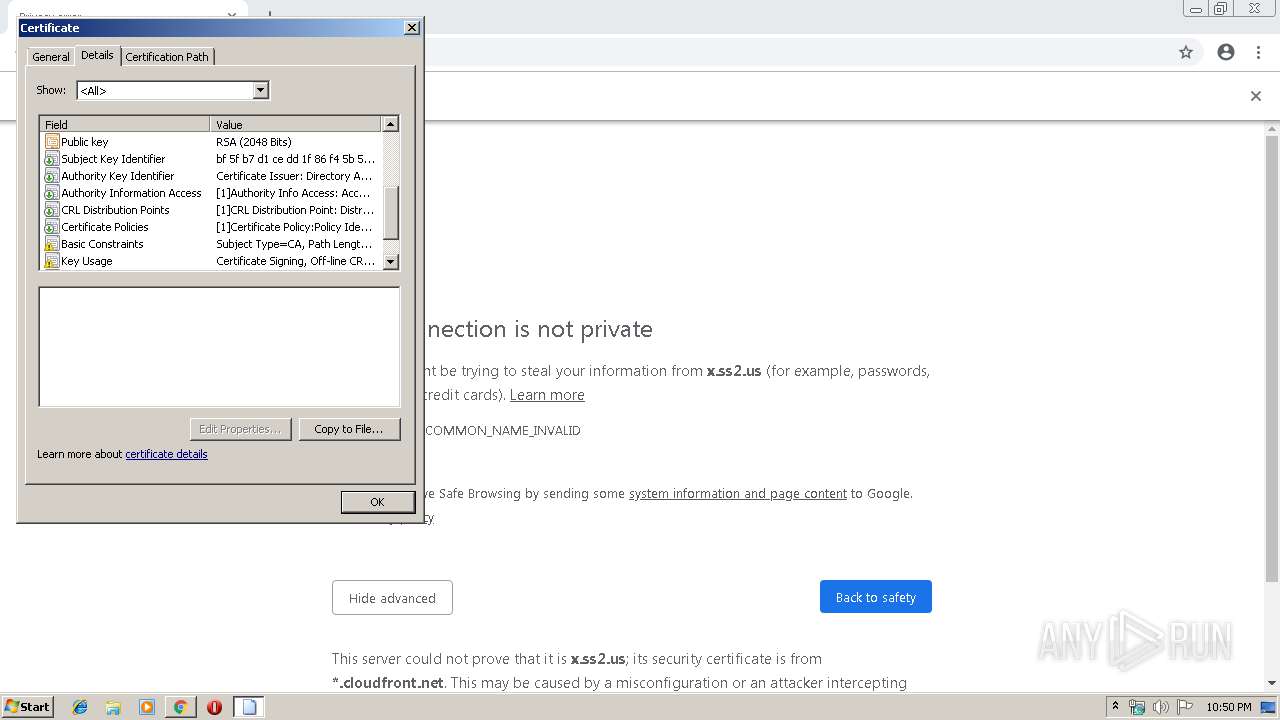Click the CRL Distribution Points row icon
Screen dimensions: 1280x720
tap(52, 210)
